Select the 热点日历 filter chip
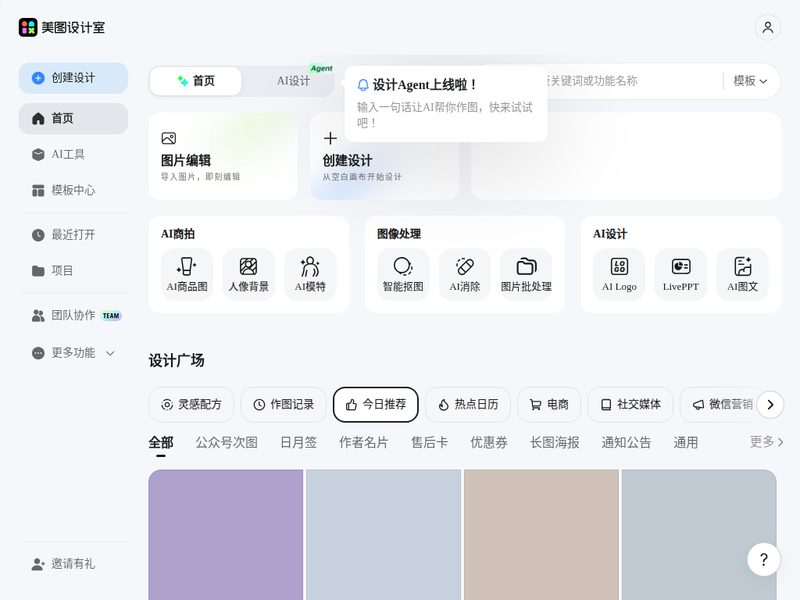Image resolution: width=800 pixels, height=600 pixels. [x=468, y=405]
